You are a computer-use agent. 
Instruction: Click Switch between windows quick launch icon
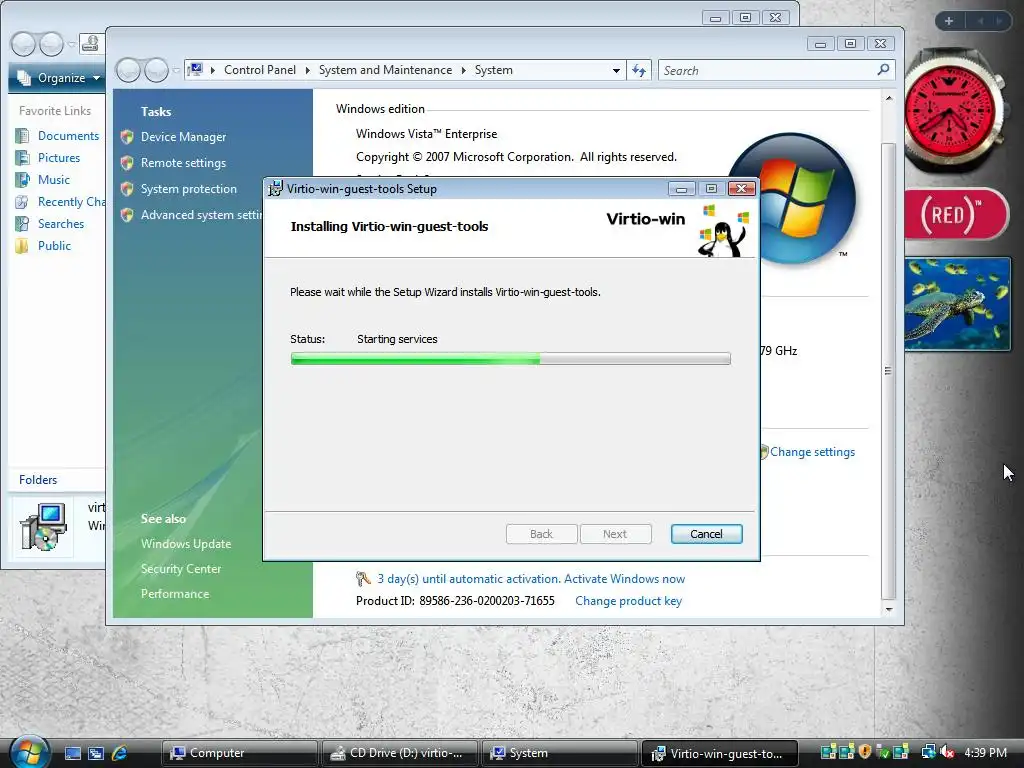click(x=96, y=753)
